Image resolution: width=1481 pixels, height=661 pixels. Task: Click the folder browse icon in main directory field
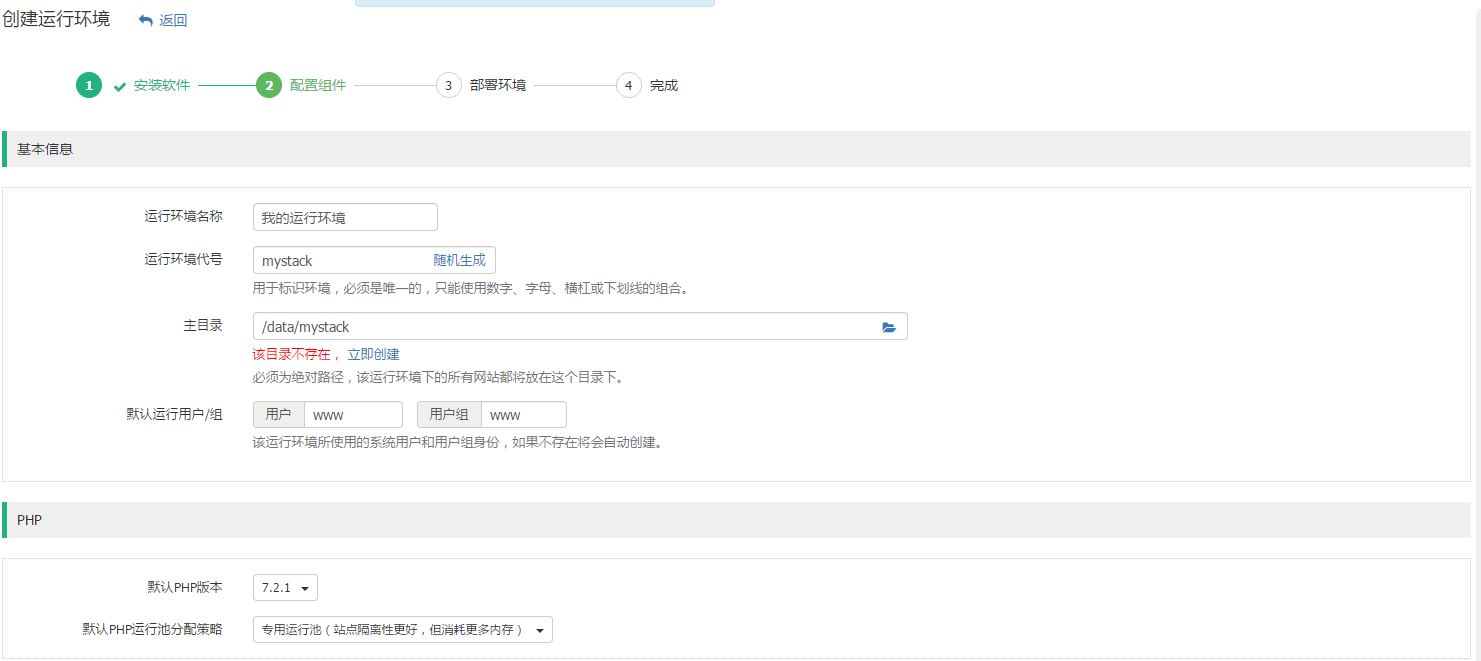(x=889, y=327)
